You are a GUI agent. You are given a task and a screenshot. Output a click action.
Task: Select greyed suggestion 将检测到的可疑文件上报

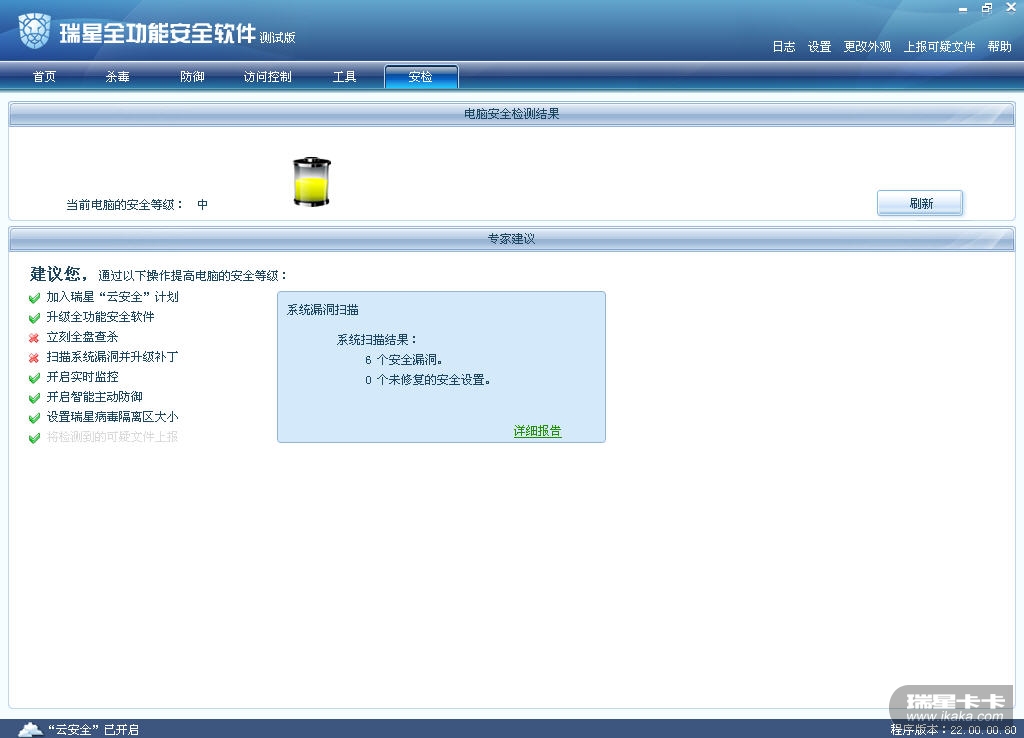(x=112, y=436)
